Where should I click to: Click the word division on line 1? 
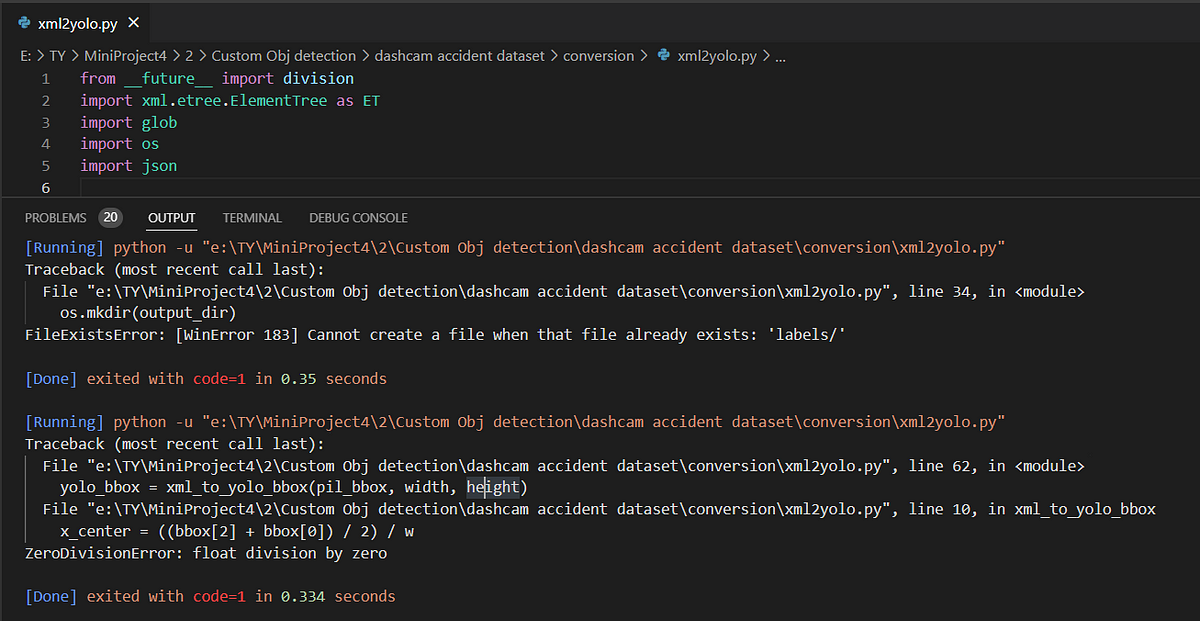tap(318, 78)
